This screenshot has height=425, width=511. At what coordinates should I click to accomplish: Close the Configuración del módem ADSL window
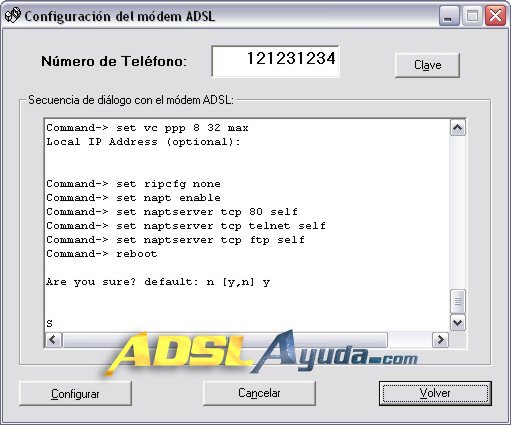(495, 16)
